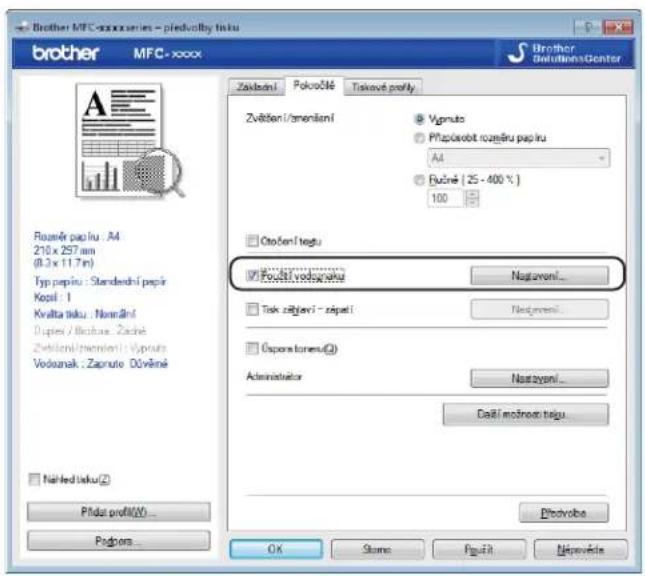Image resolution: width=645 pixels, height=576 pixels.
Task: Increase scaling value with the up arrow
Action: [x=472, y=194]
